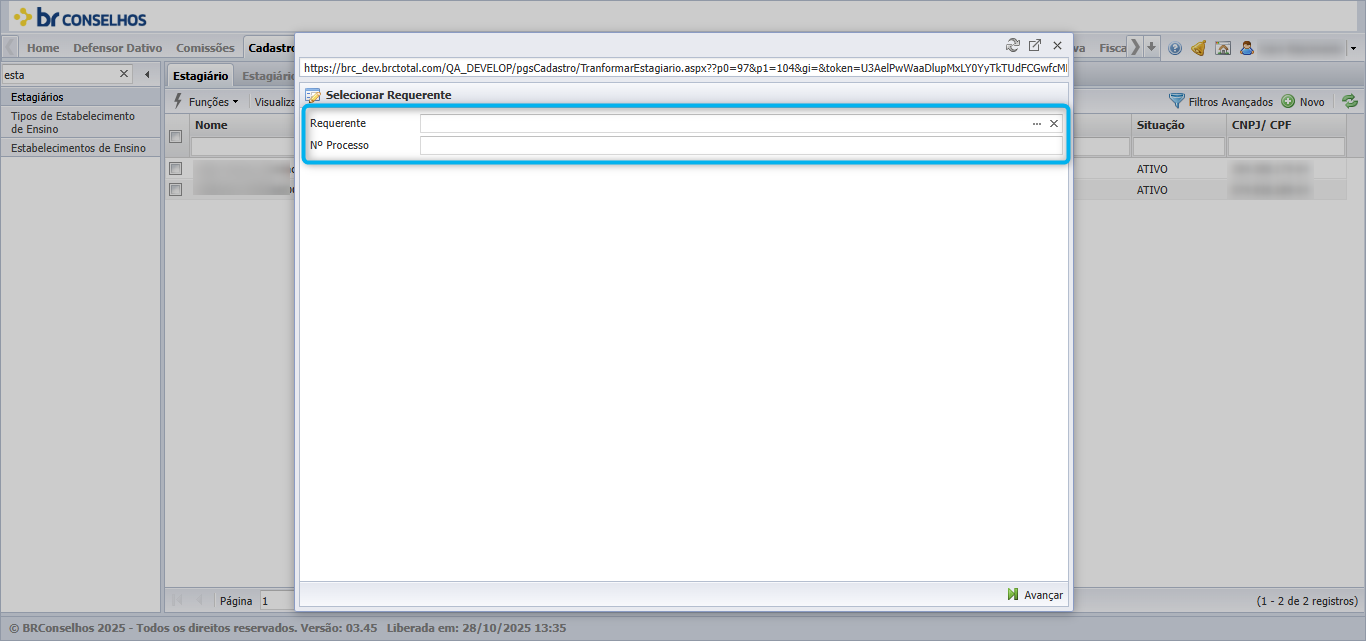The image size is (1366, 641).
Task: Check the first grid row checkbox
Action: (175, 168)
